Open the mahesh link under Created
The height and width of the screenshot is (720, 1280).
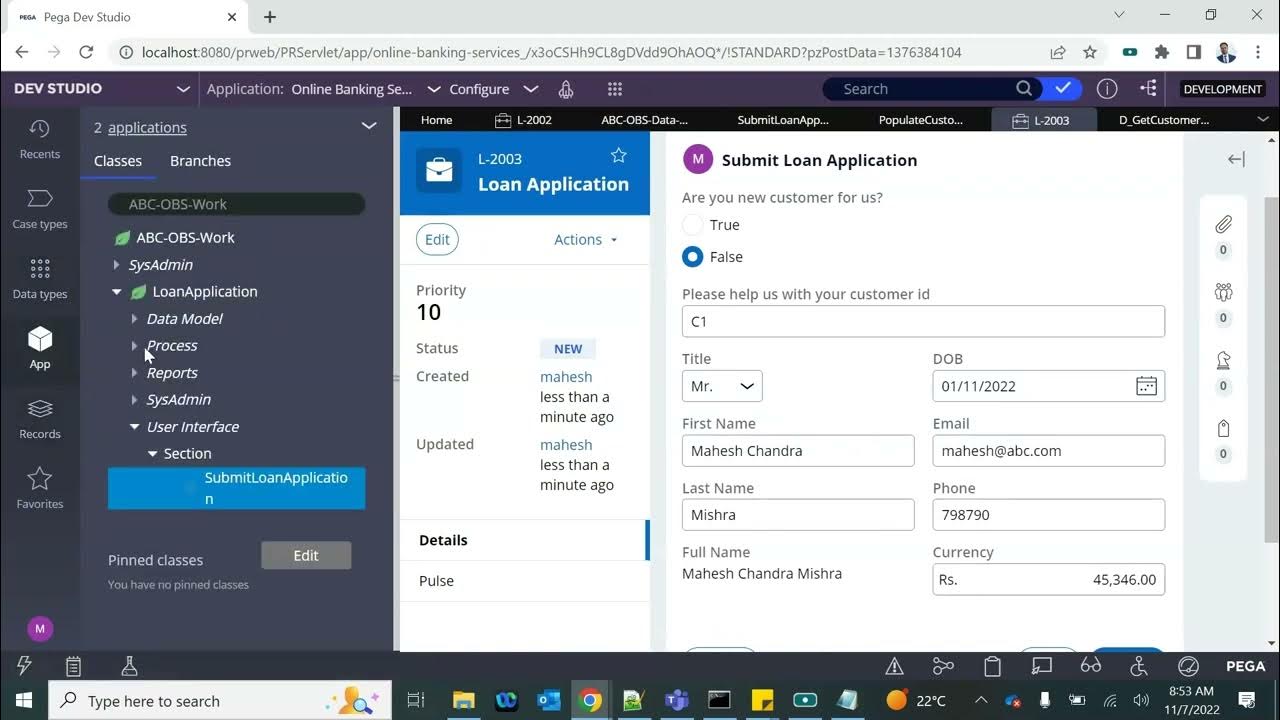tap(566, 377)
